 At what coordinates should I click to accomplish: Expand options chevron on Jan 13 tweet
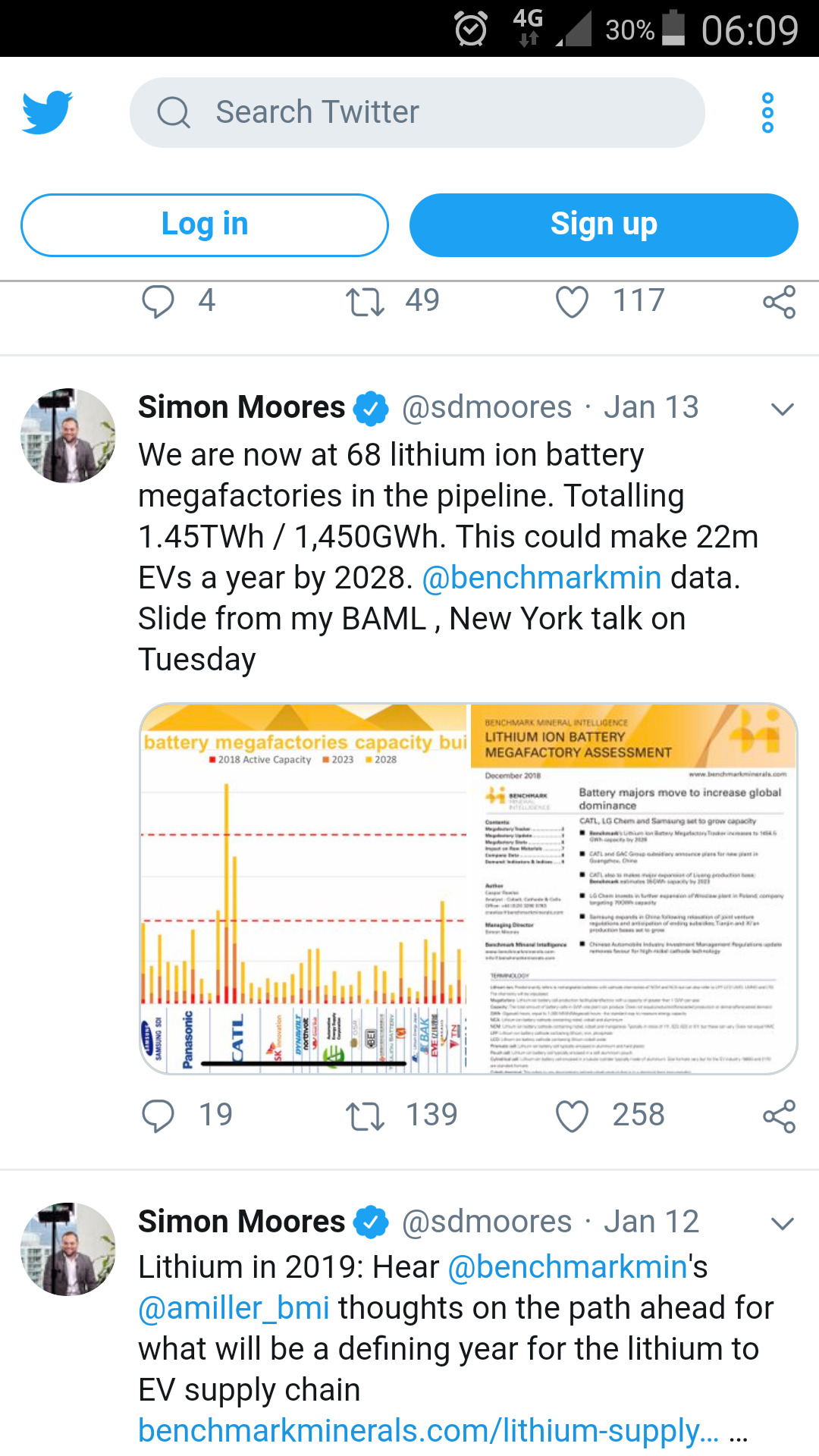pyautogui.click(x=782, y=409)
